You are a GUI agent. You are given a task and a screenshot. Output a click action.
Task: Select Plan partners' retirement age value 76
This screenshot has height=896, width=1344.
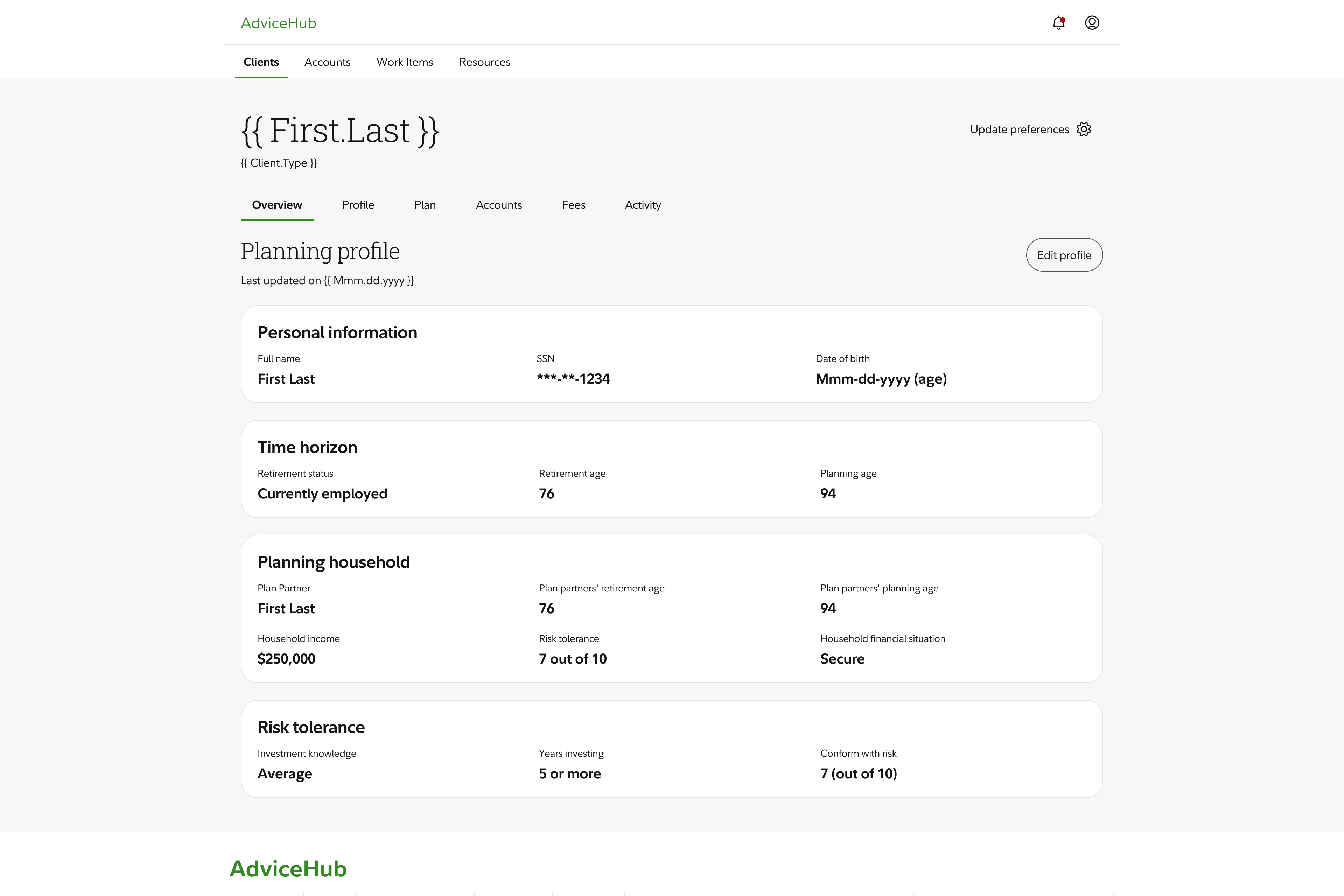click(546, 609)
